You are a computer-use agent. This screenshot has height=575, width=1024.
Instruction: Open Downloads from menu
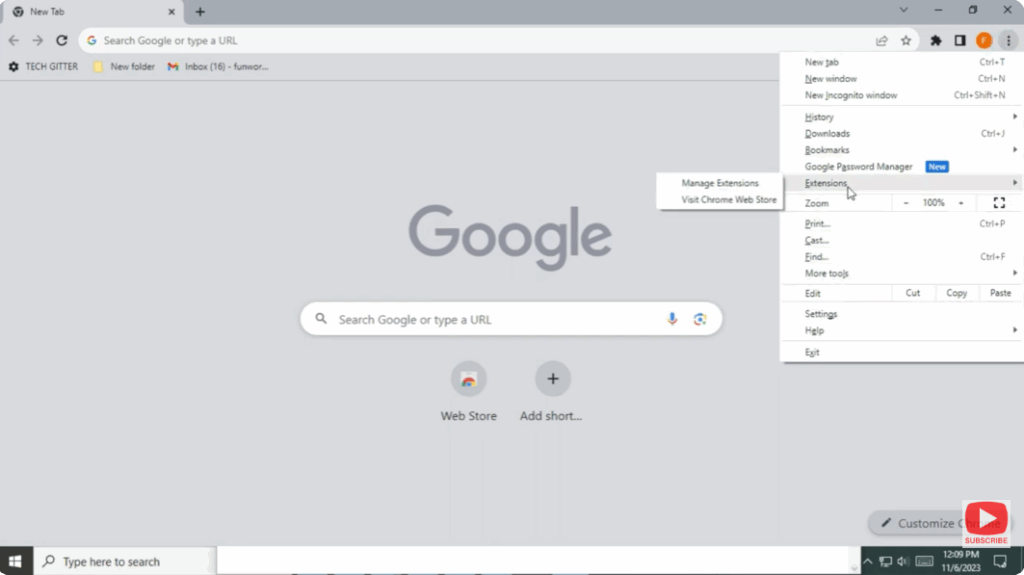tap(901, 133)
